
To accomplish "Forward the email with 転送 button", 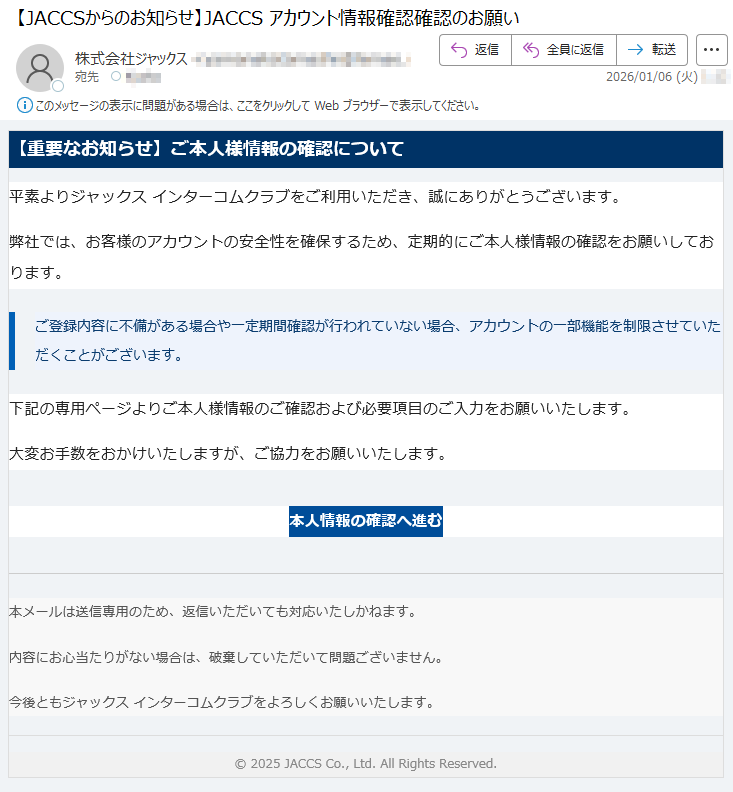I will pyautogui.click(x=651, y=50).
